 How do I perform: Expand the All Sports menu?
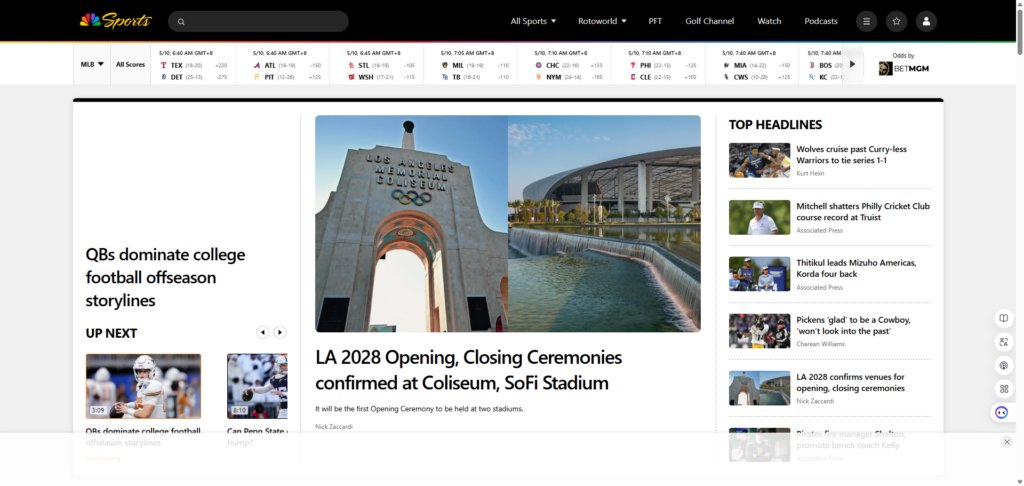pyautogui.click(x=533, y=21)
